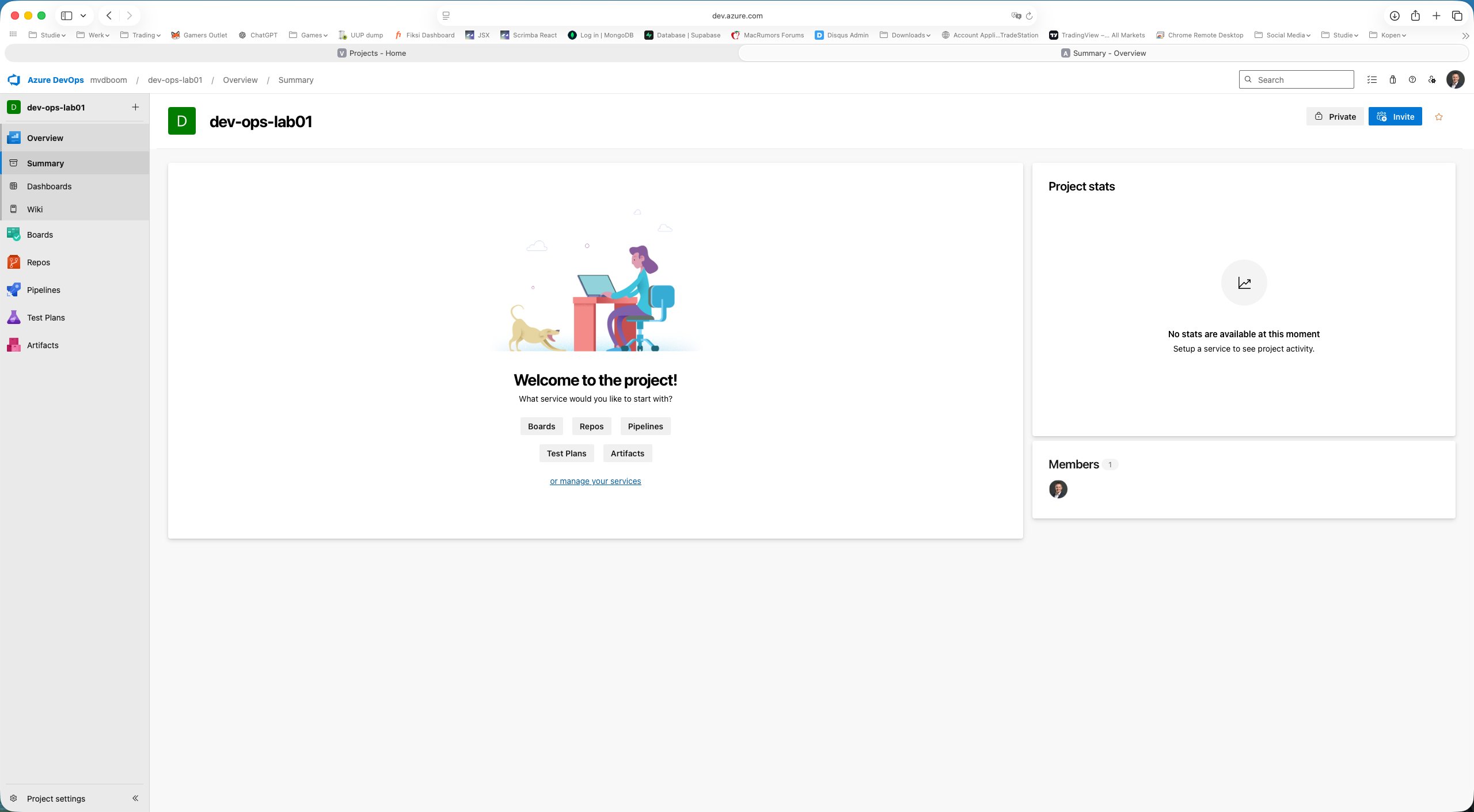This screenshot has width=1474, height=812.
Task: Click 'or manage your services' link
Action: [x=595, y=481]
